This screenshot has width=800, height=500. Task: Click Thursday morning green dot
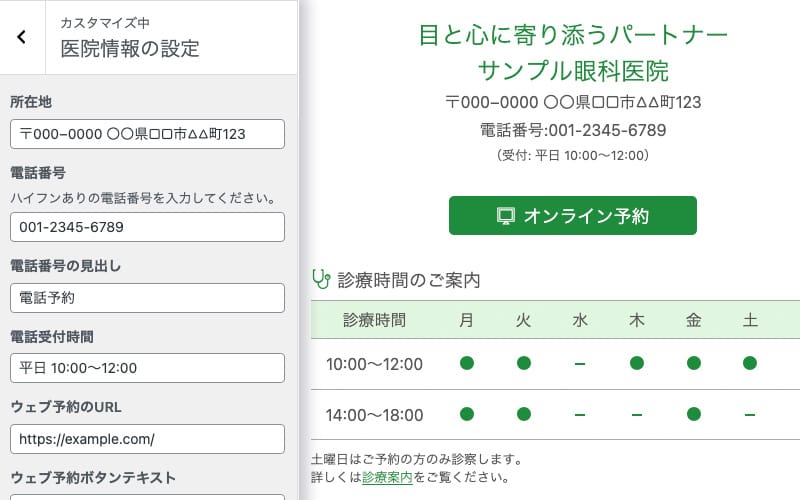(x=637, y=363)
